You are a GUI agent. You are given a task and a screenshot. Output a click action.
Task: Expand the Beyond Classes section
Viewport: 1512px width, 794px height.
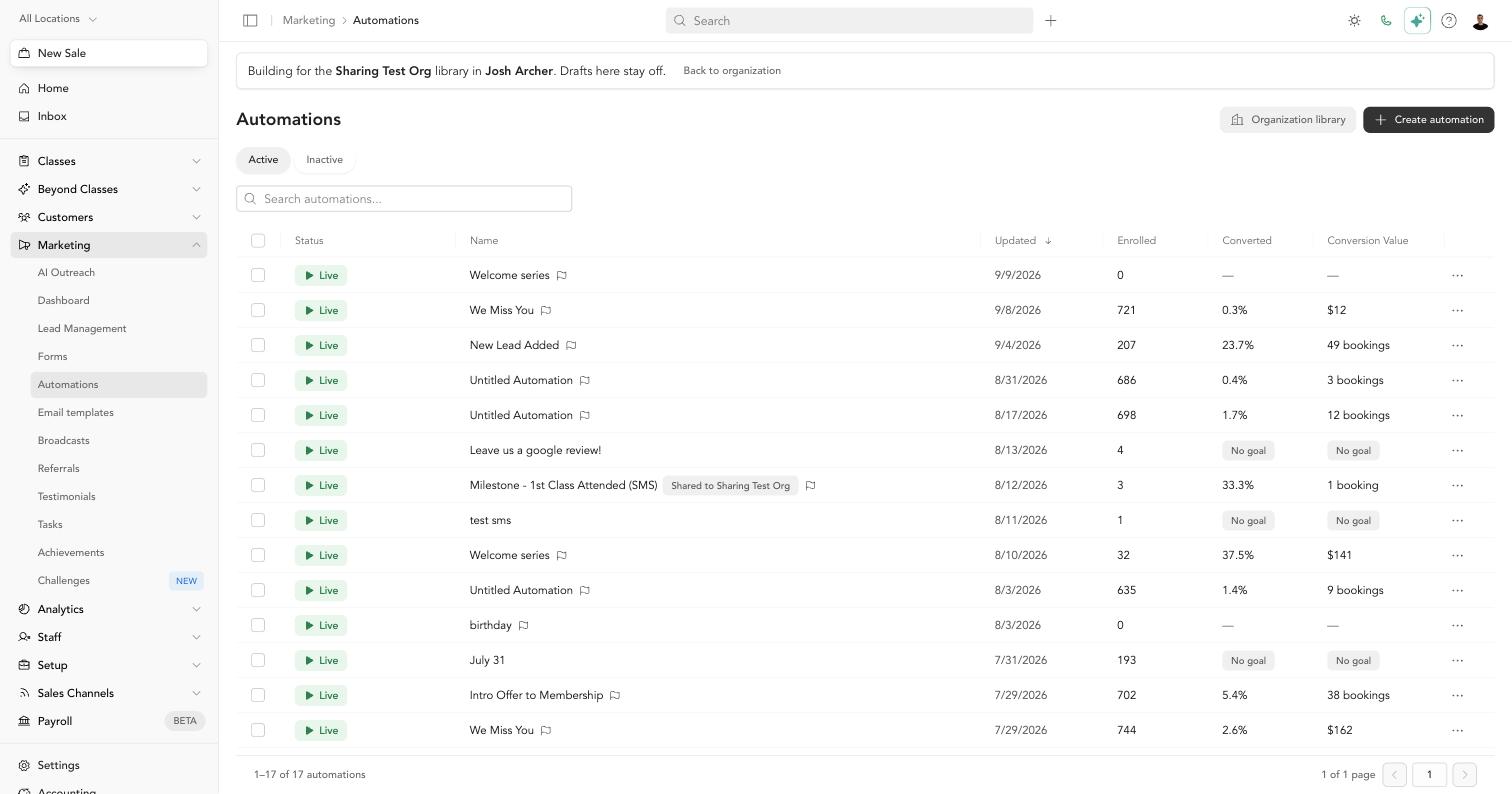(x=109, y=189)
